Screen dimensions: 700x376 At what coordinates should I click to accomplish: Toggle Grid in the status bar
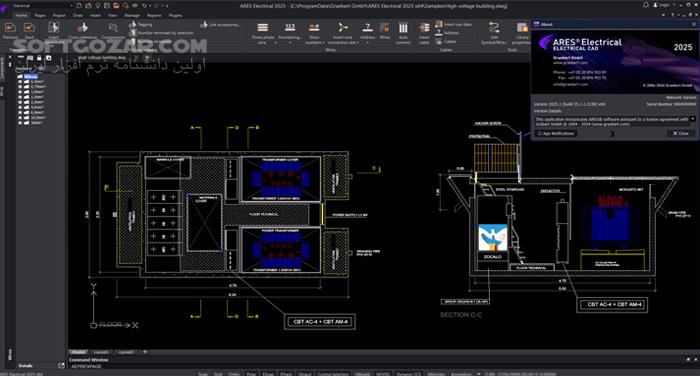point(218,374)
